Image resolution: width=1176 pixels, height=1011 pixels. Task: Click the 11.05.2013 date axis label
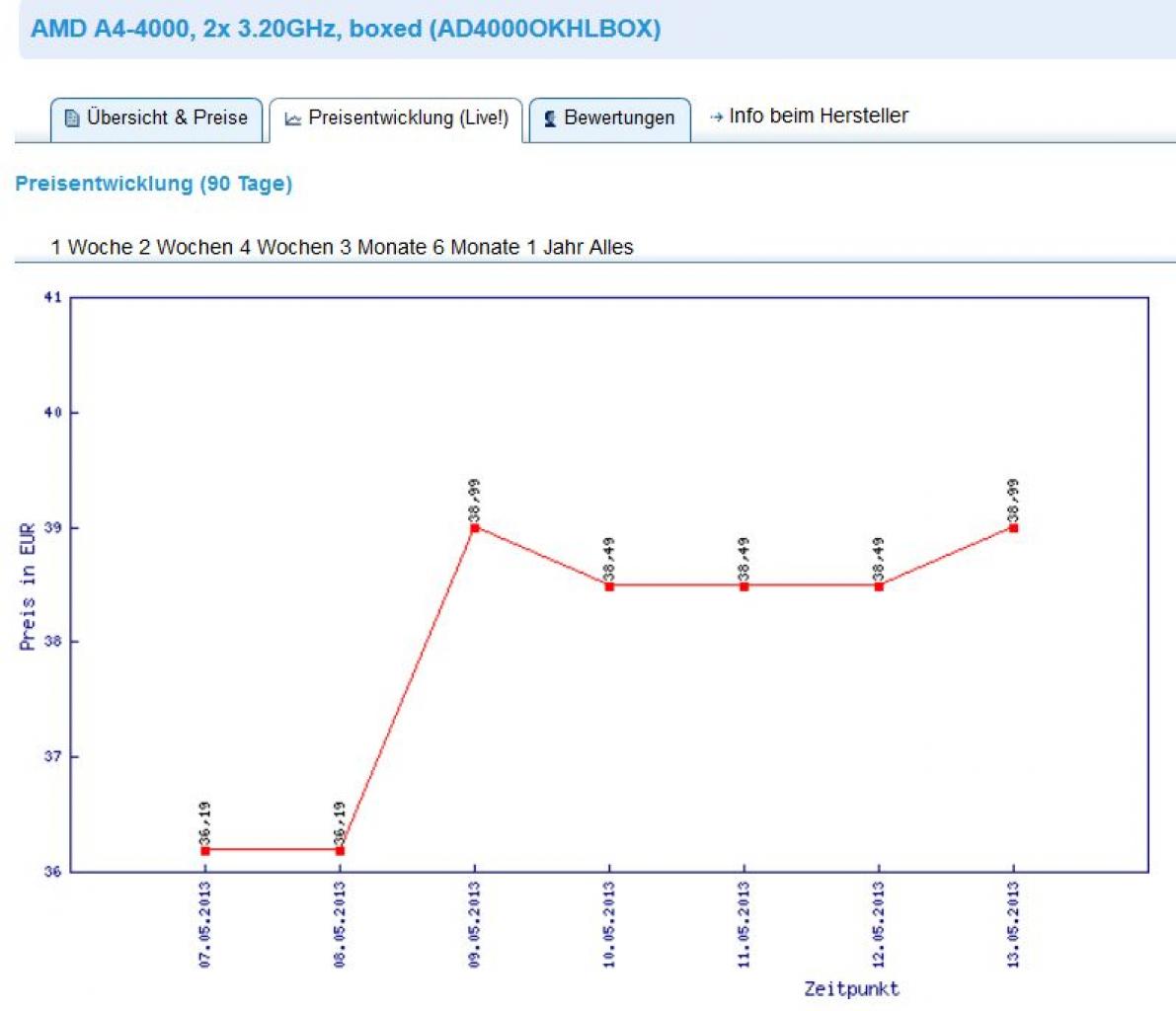(x=744, y=924)
